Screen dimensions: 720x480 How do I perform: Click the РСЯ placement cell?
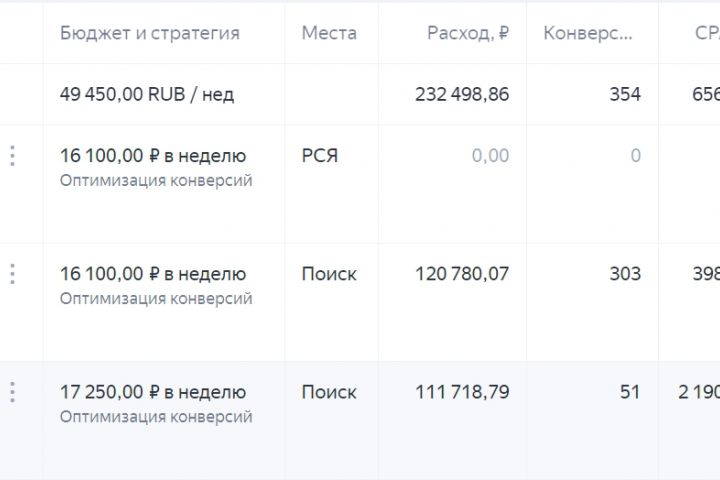point(320,156)
